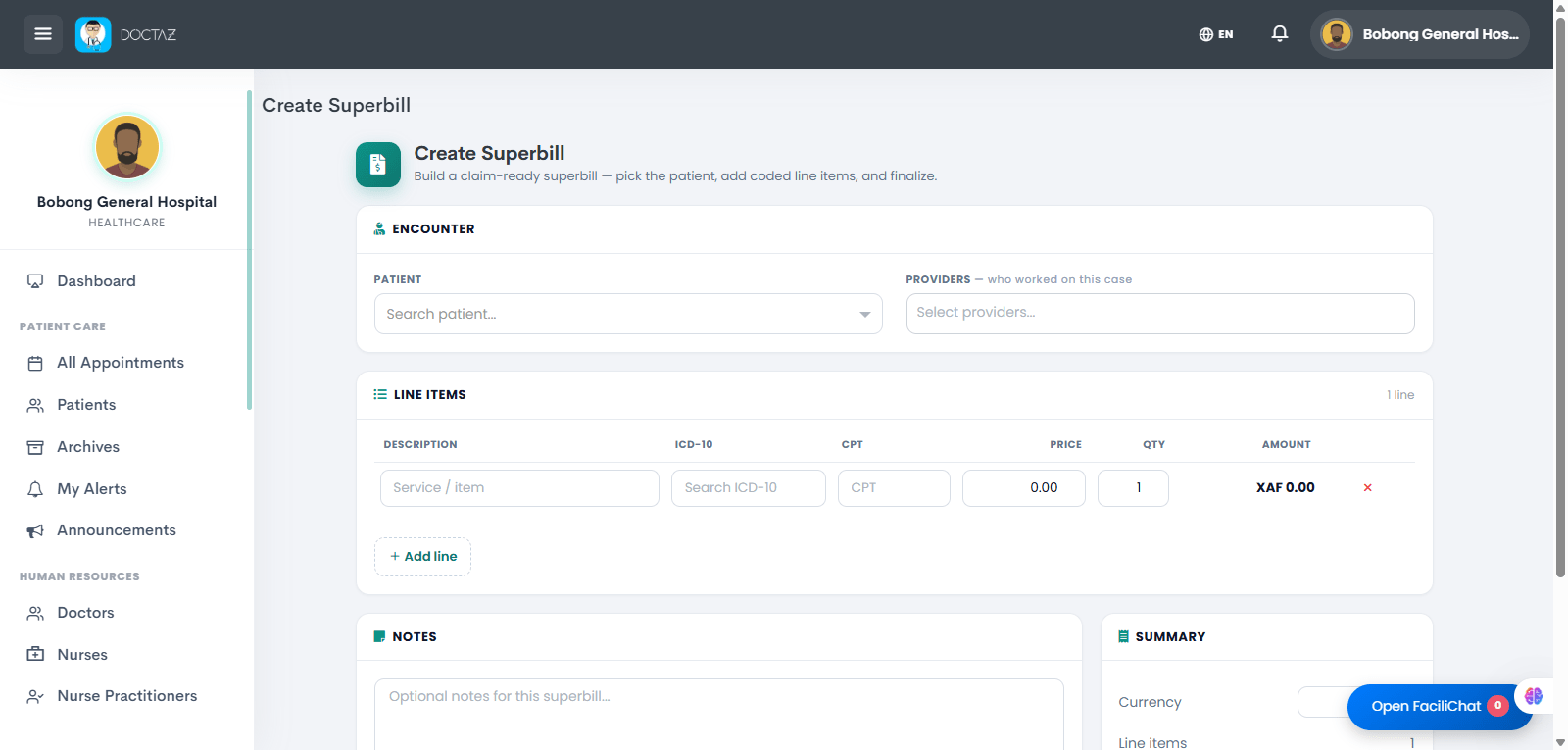Click the Qty field showing 1
The image size is (1568, 750).
(x=1133, y=488)
